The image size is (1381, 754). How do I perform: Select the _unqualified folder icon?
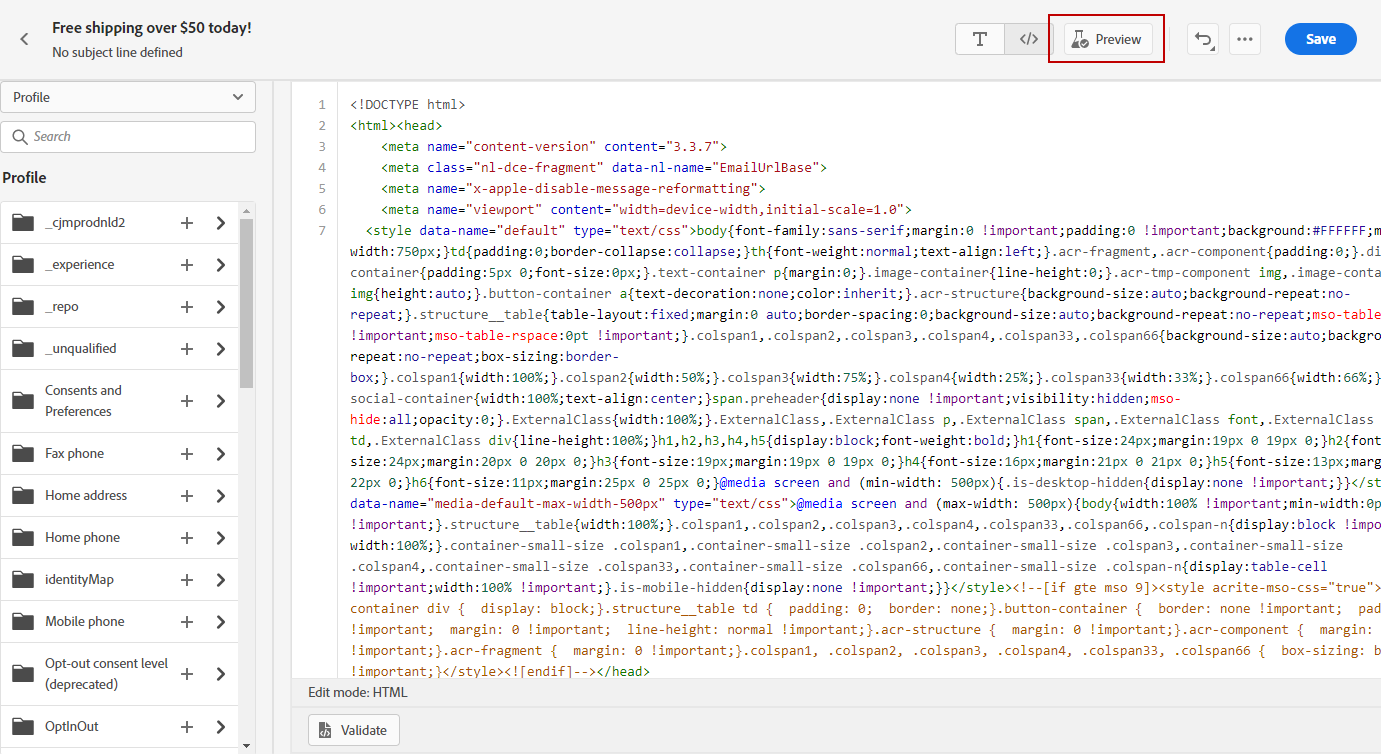coord(23,349)
